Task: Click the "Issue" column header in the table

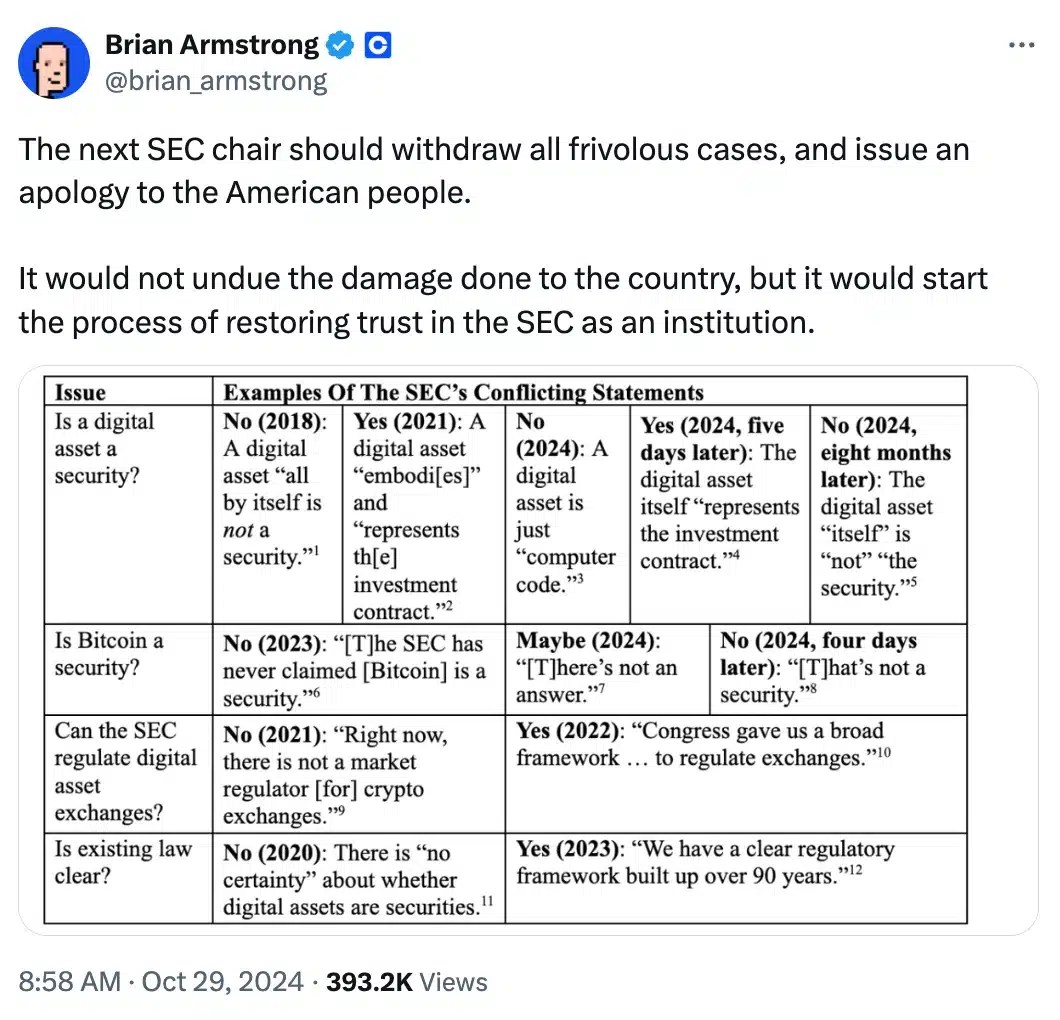Action: 80,392
